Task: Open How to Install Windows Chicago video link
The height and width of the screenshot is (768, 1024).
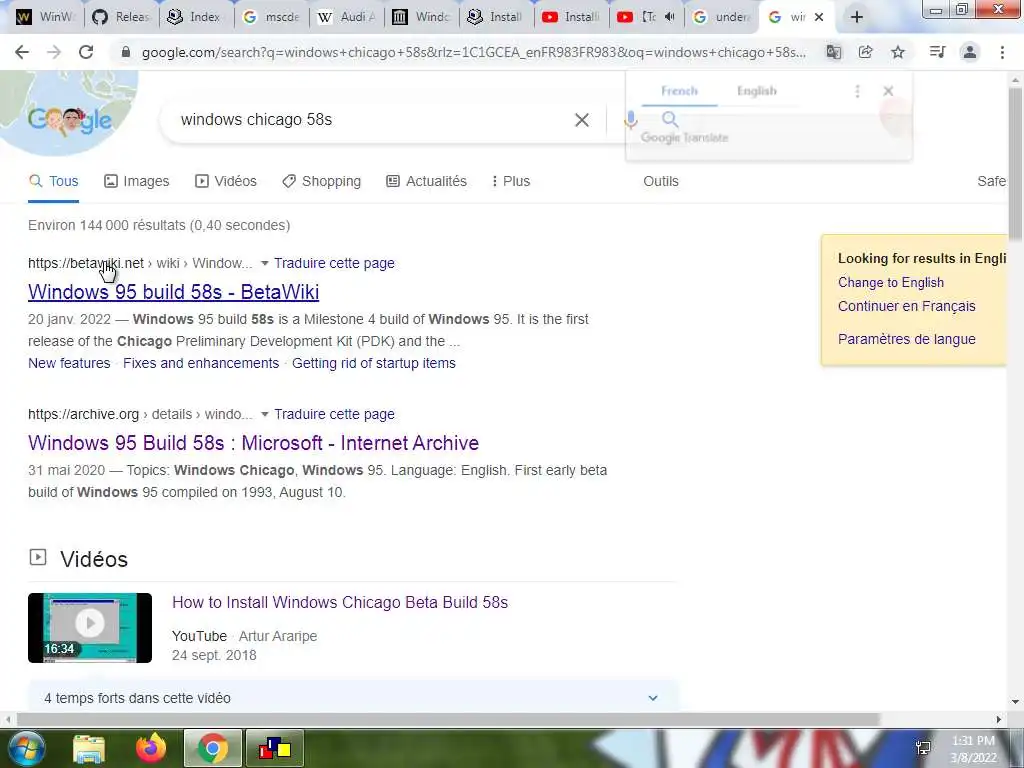Action: click(340, 602)
